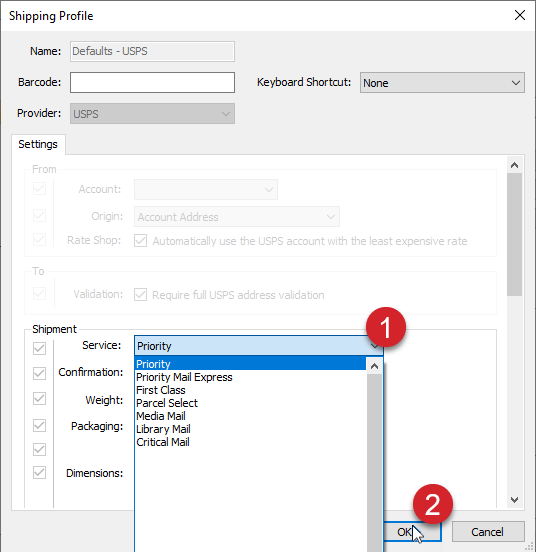Click the settings panel scrollbar thumb
Screen dimensions: 536x552
tap(514, 234)
